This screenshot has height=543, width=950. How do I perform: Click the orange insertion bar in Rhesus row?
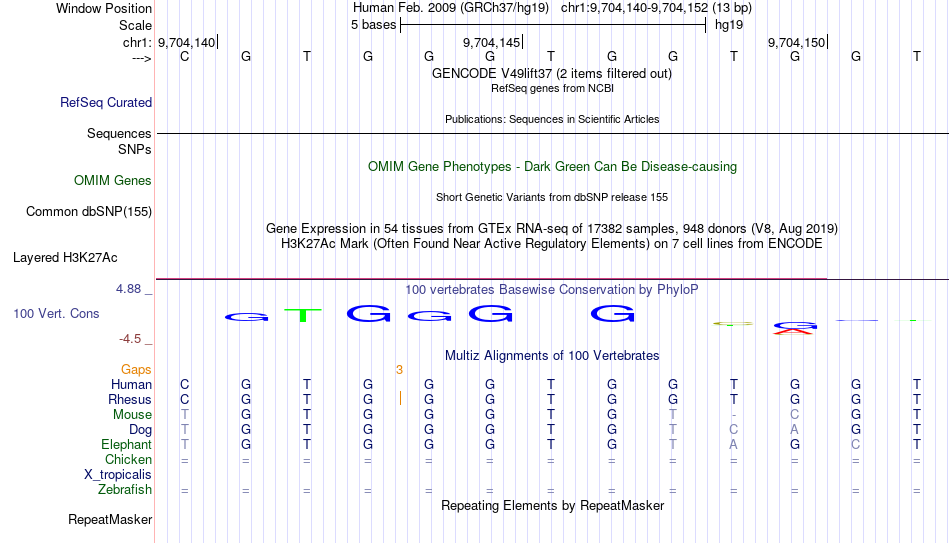coord(400,398)
